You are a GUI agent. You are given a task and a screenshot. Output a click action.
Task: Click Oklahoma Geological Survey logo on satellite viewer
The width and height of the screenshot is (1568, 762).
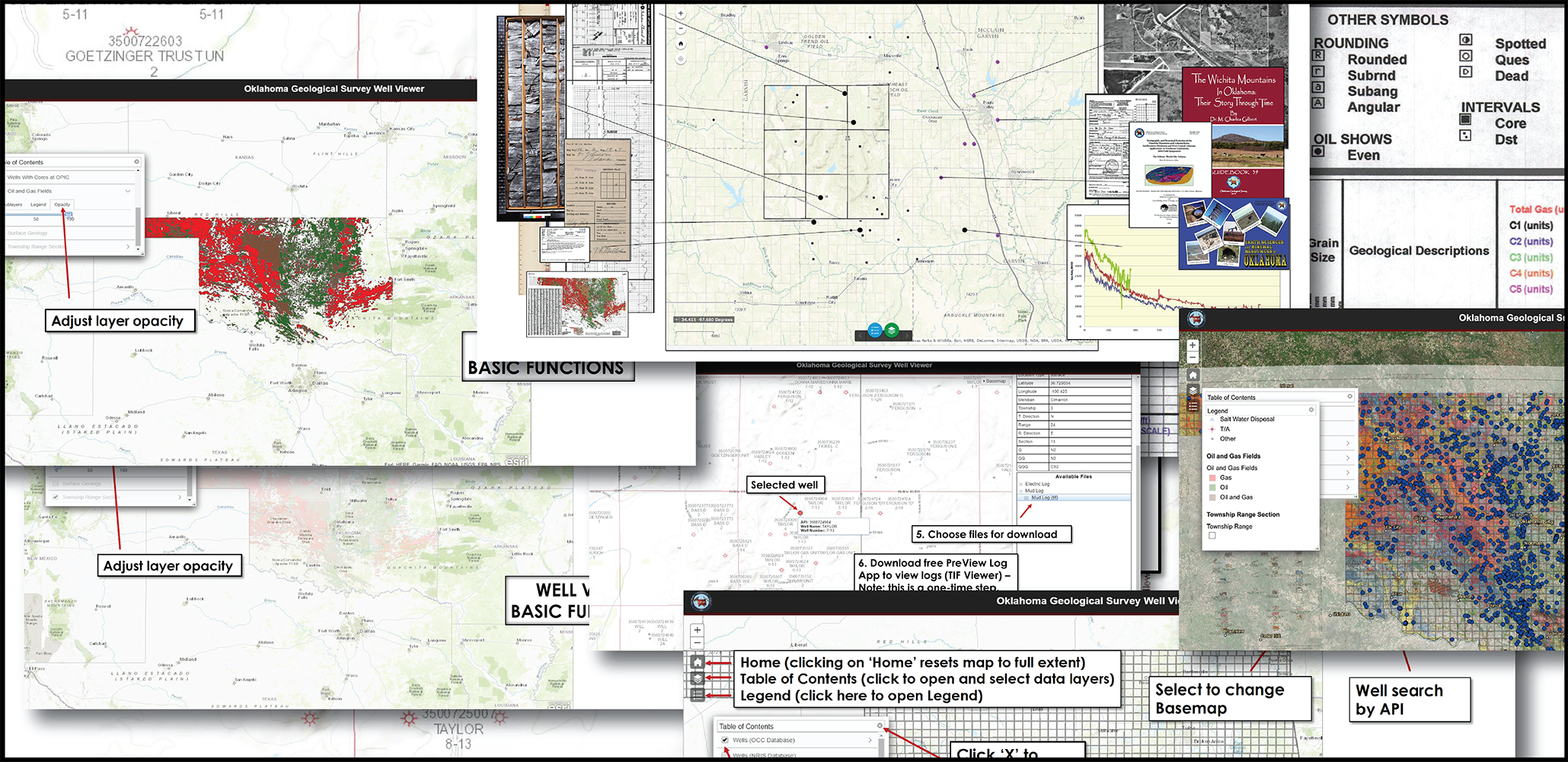pos(1196,319)
